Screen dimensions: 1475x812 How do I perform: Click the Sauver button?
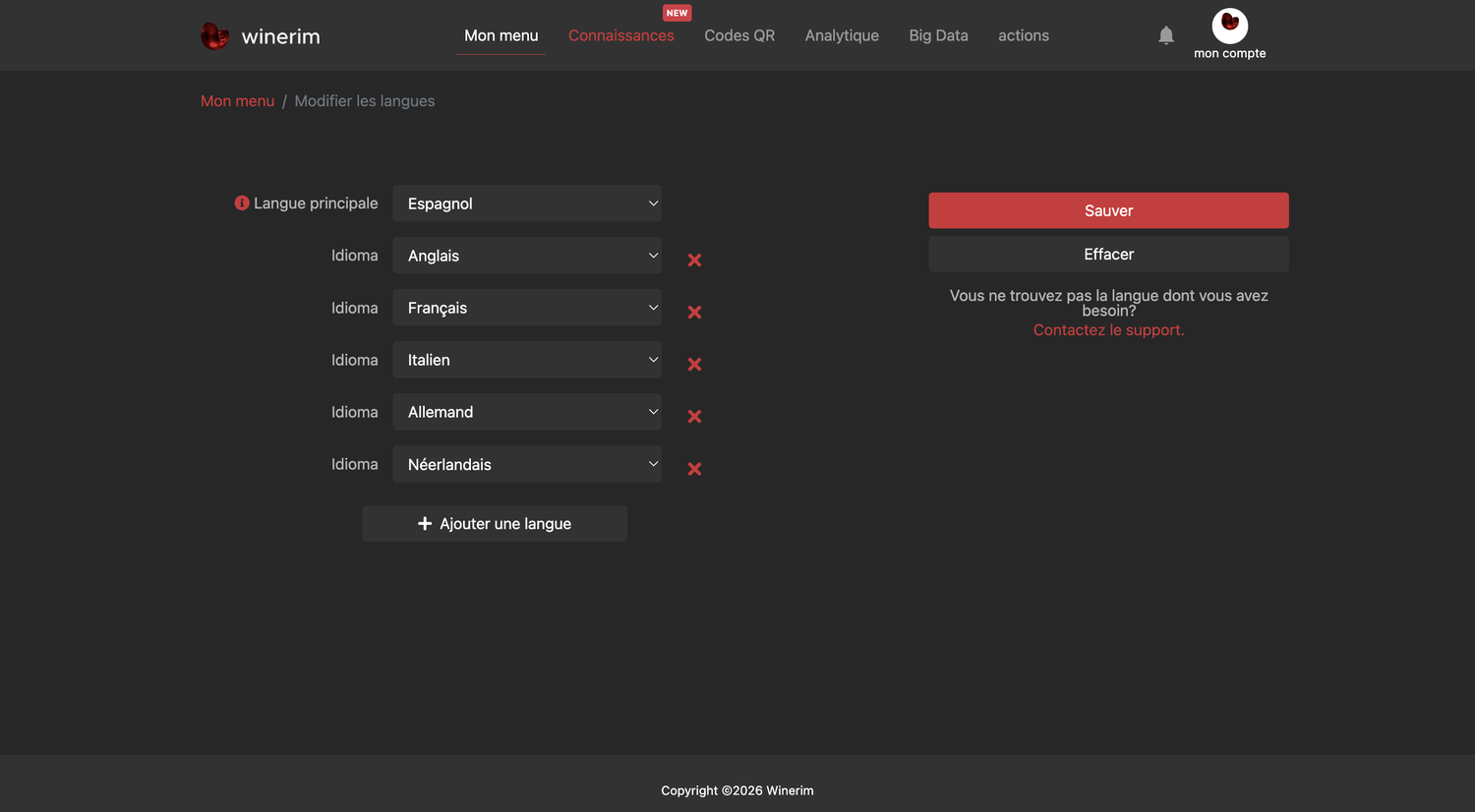click(x=1109, y=210)
